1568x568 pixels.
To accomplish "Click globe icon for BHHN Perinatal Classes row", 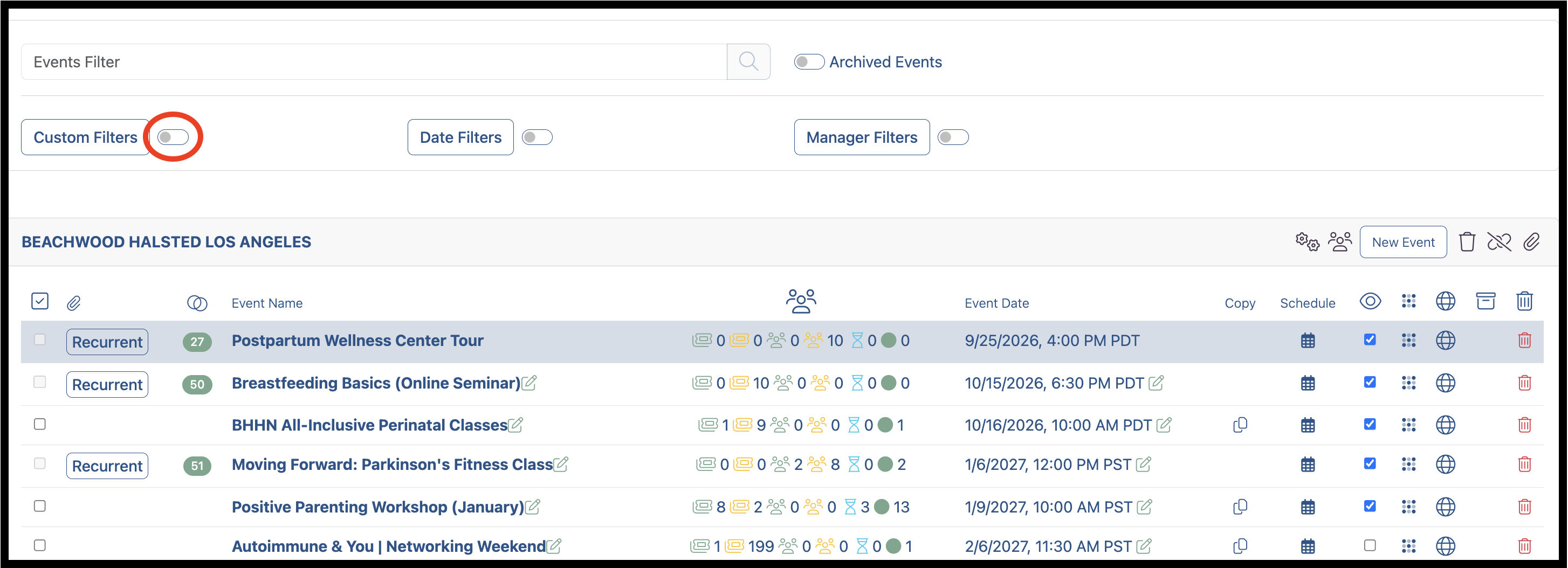I will [x=1445, y=425].
